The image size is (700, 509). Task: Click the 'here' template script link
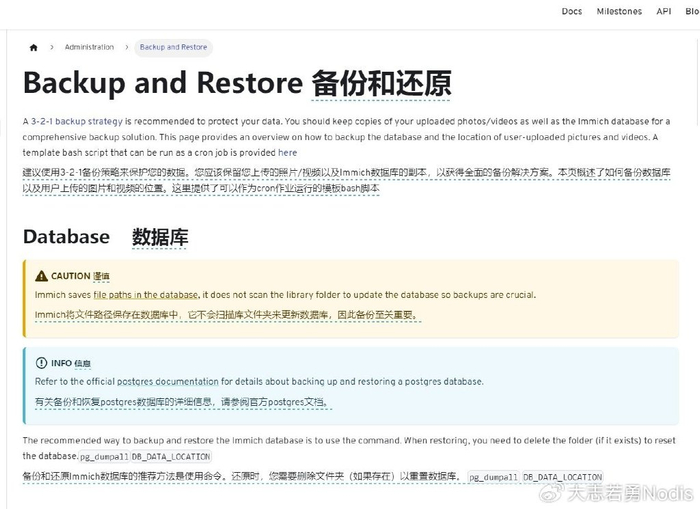(x=288, y=153)
